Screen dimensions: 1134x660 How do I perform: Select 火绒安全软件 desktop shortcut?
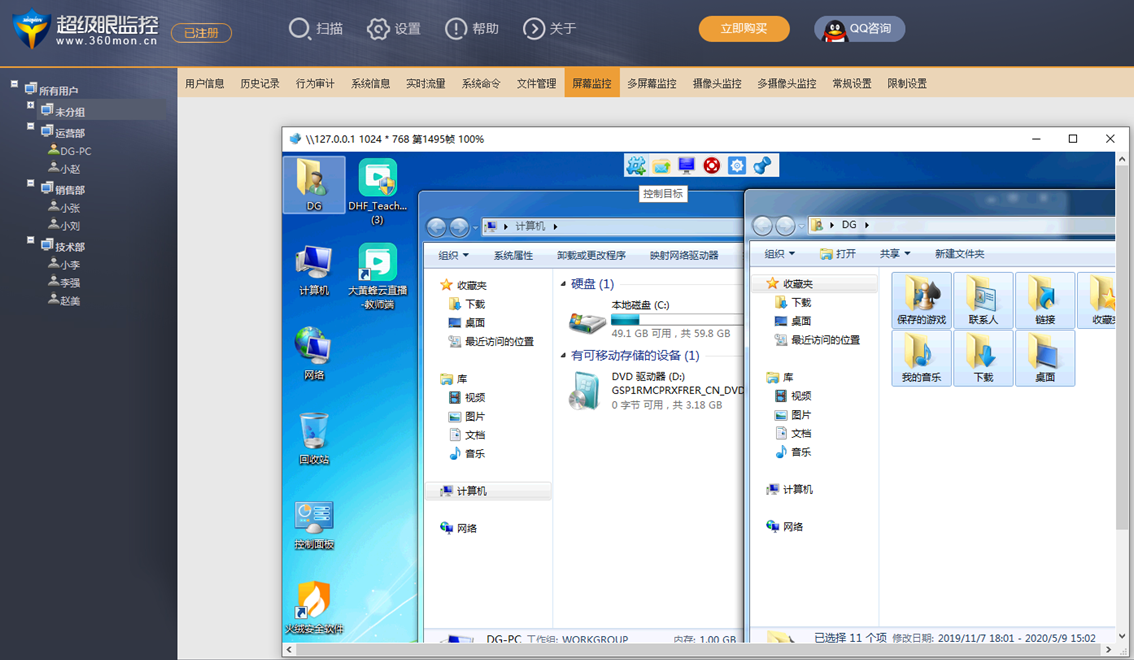tap(314, 608)
